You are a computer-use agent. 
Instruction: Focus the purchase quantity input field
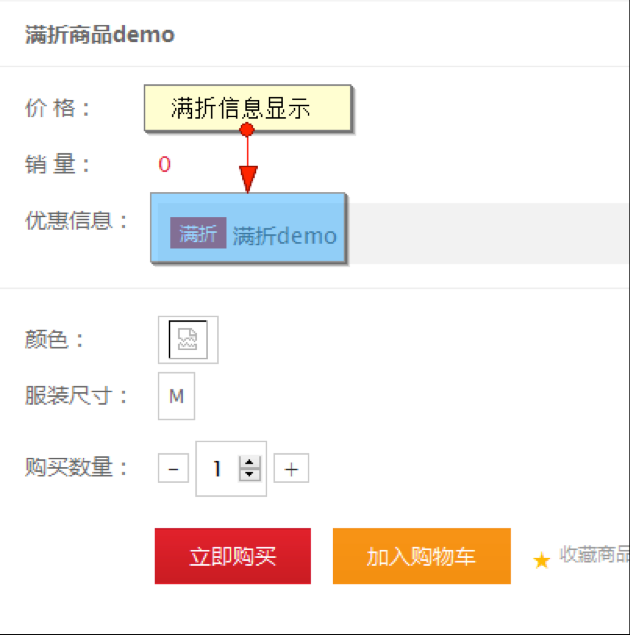(219, 469)
